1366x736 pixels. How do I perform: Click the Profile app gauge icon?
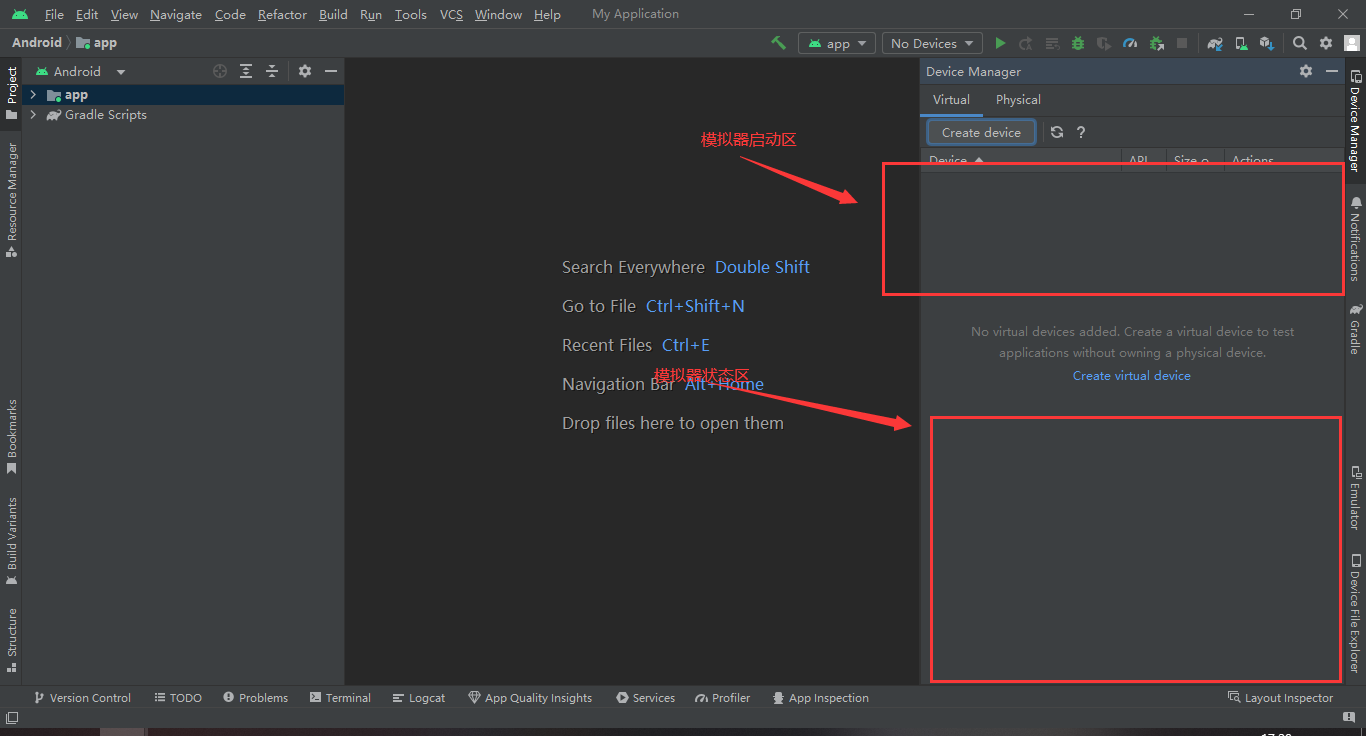pyautogui.click(x=1130, y=43)
